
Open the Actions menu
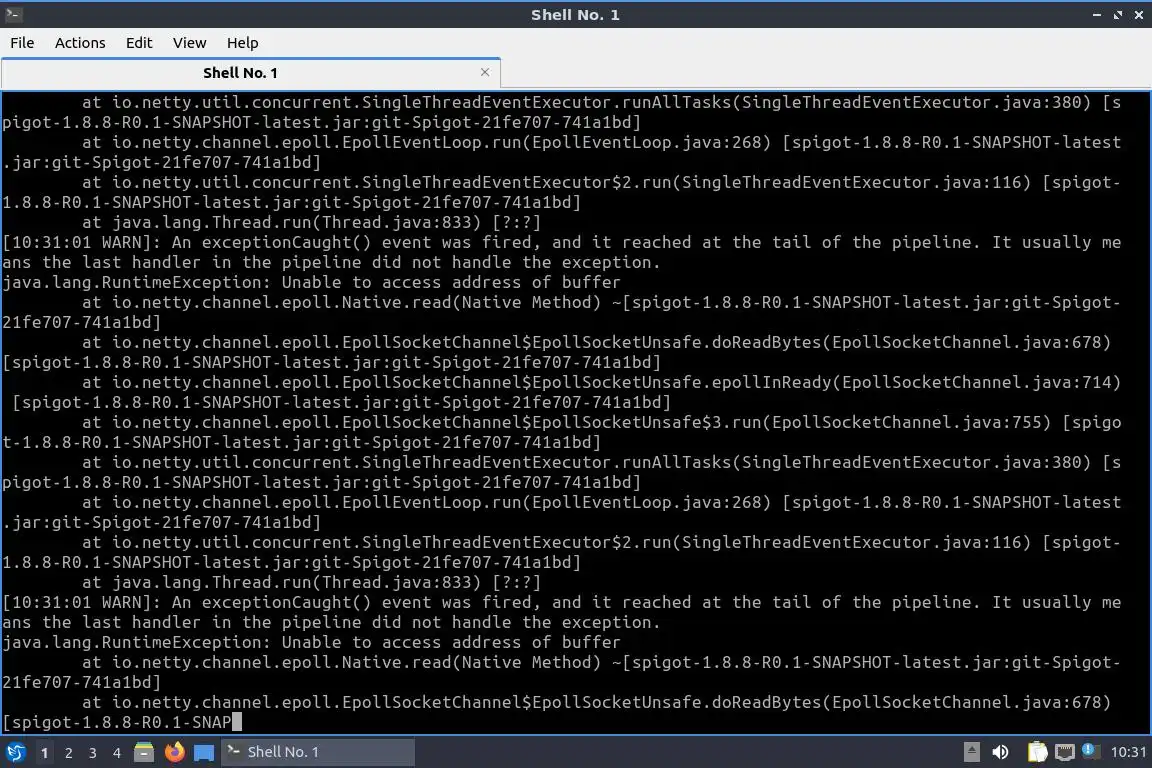coord(80,43)
